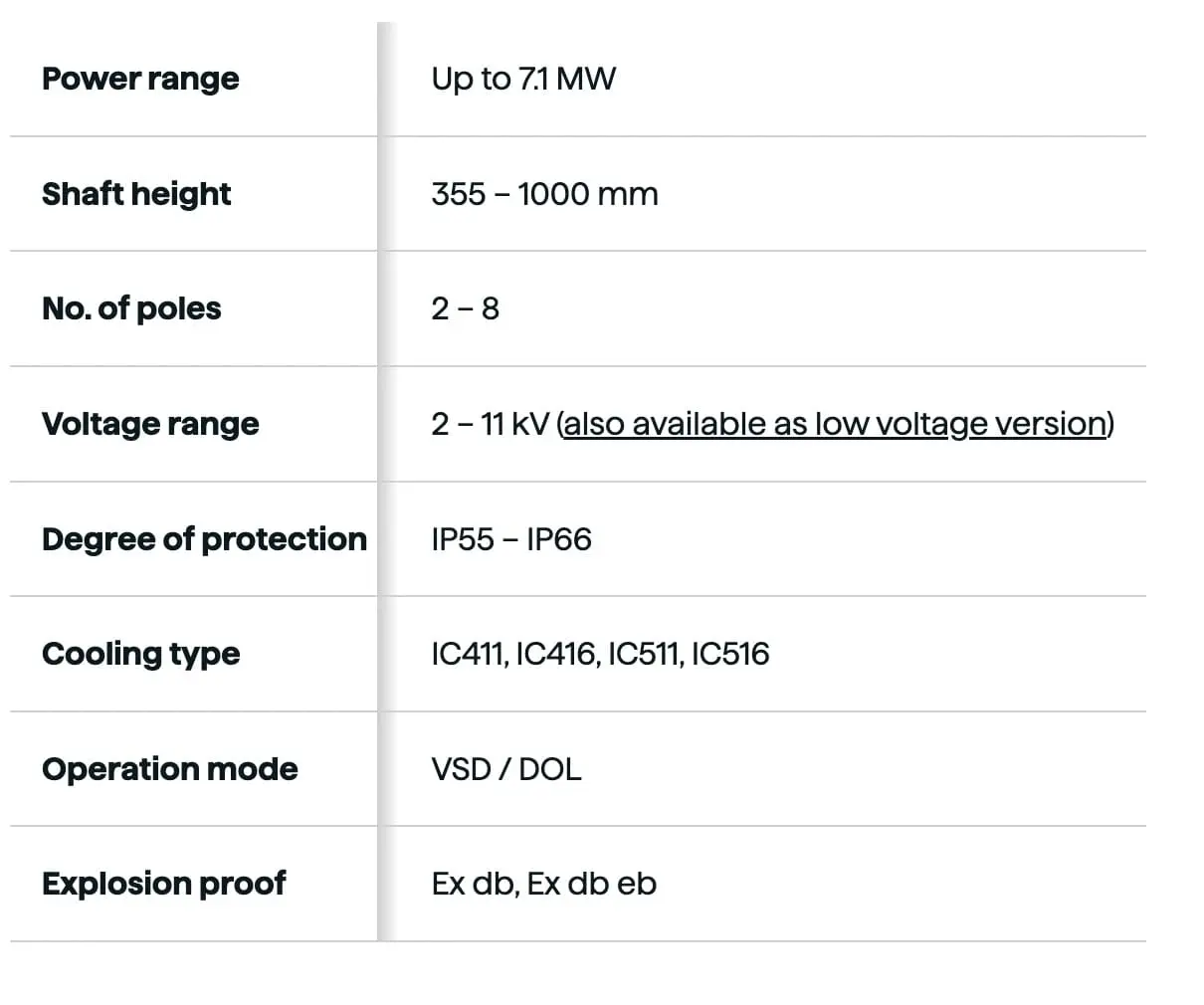Select the "Shaft height" row label

(x=136, y=194)
